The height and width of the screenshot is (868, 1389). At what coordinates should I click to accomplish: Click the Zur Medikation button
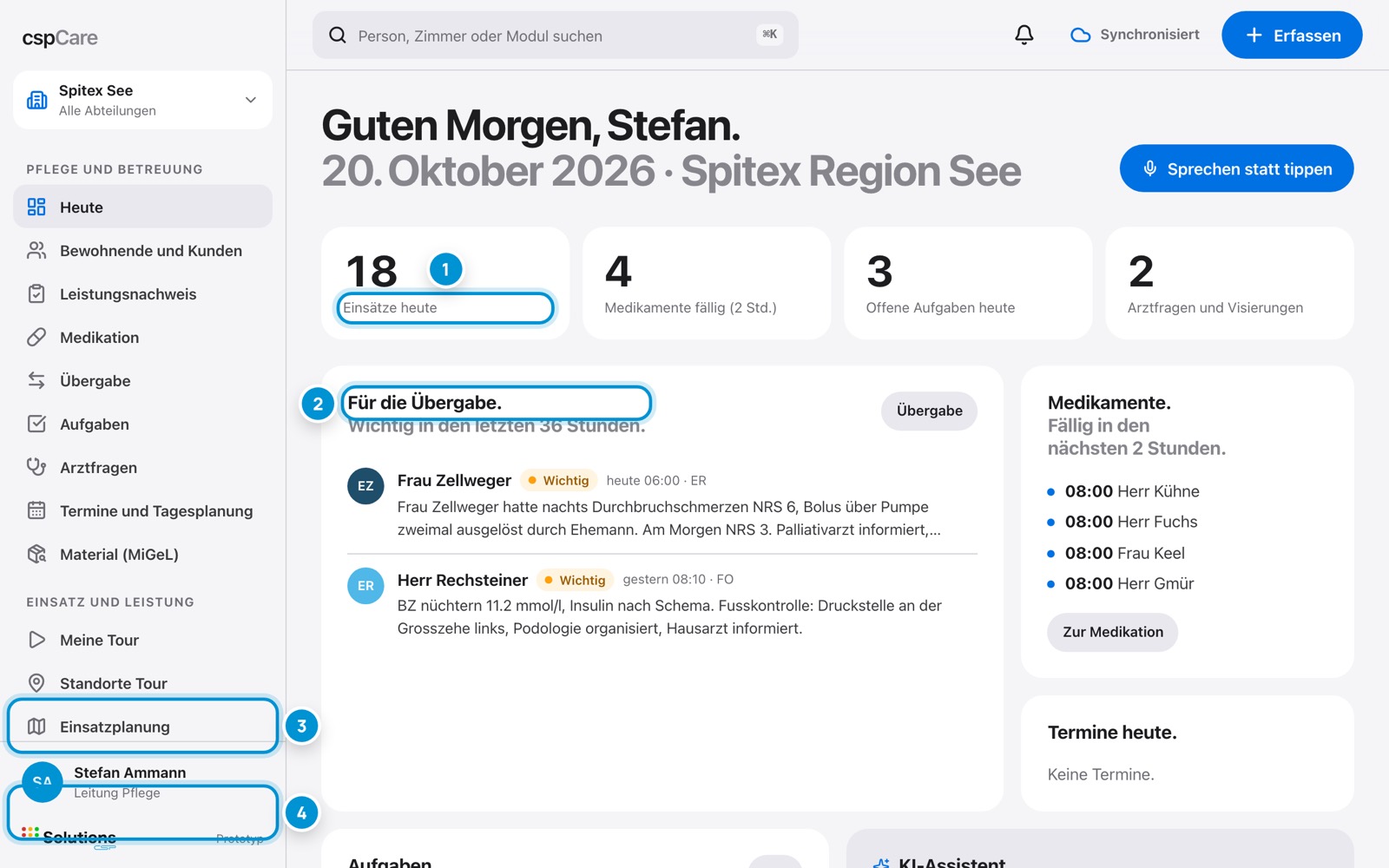pyautogui.click(x=1112, y=632)
